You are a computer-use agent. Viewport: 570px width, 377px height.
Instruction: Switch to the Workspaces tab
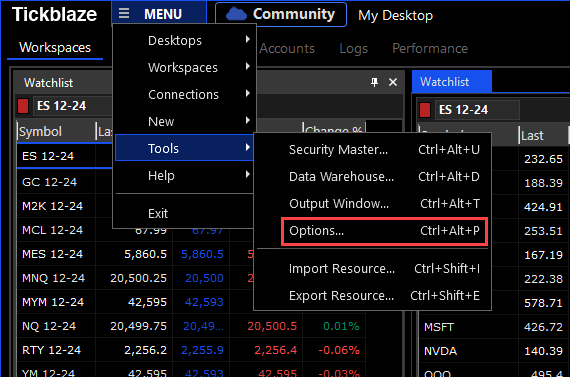point(55,48)
